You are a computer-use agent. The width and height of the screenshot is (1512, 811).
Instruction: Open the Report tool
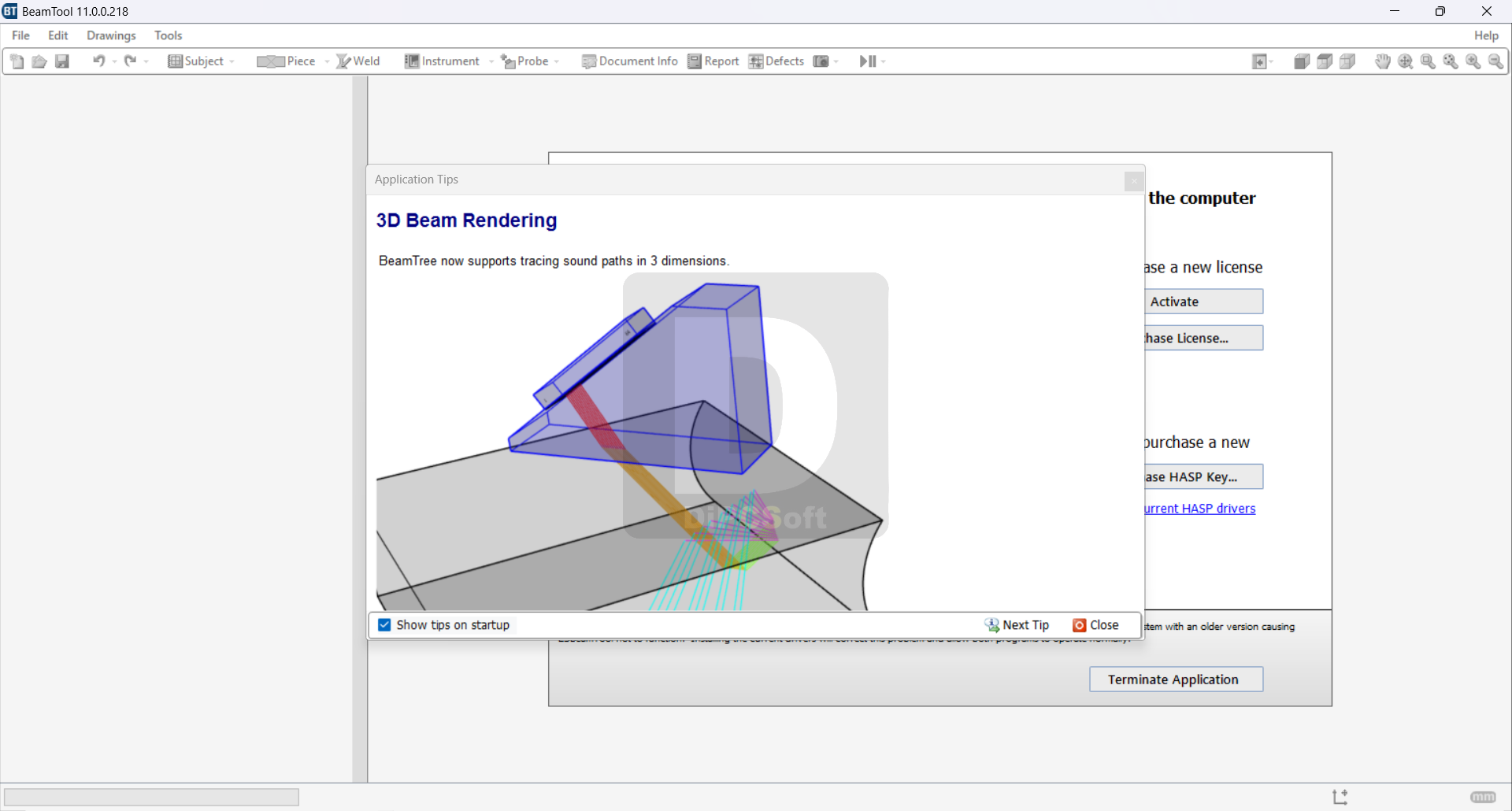[x=713, y=61]
